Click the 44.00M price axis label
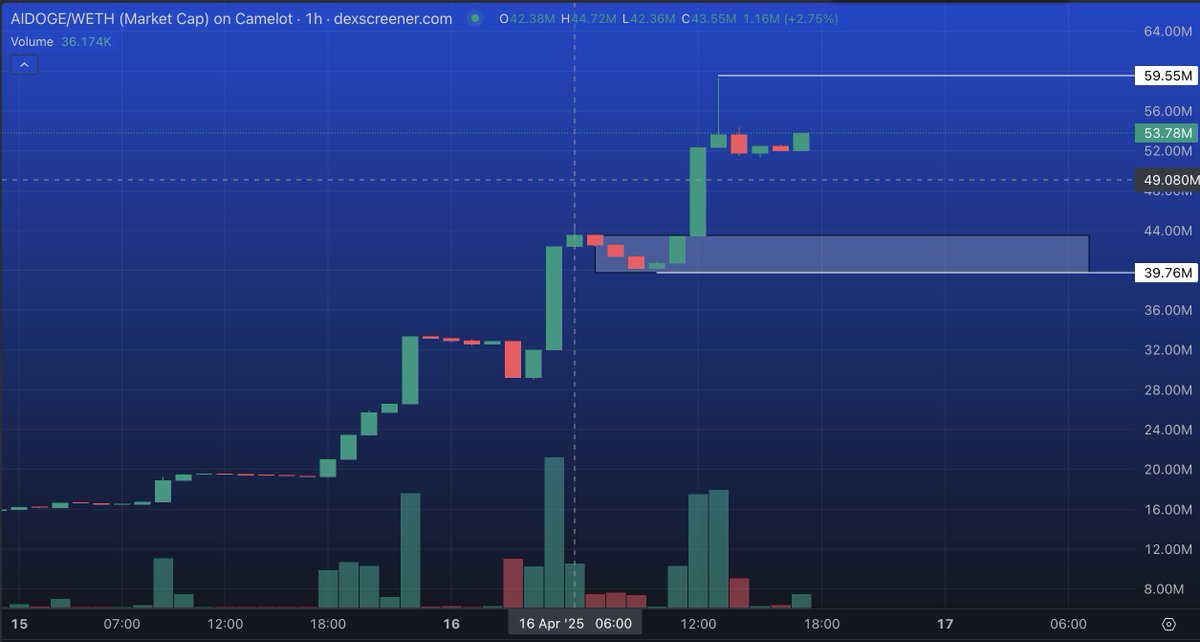Screen dimensions: 1200x642 pos(1166,231)
